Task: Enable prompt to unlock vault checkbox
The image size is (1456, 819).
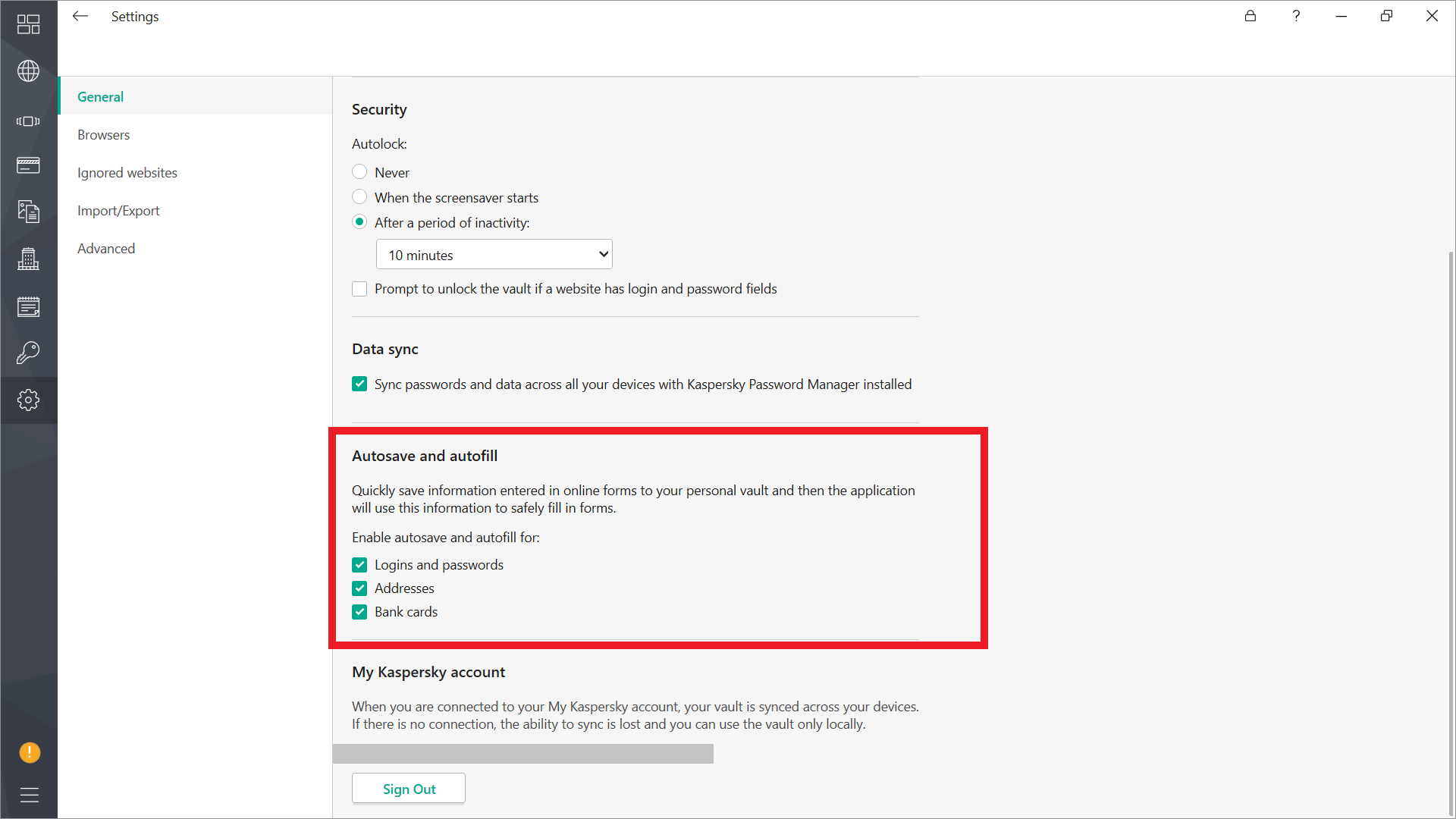Action: pos(359,289)
